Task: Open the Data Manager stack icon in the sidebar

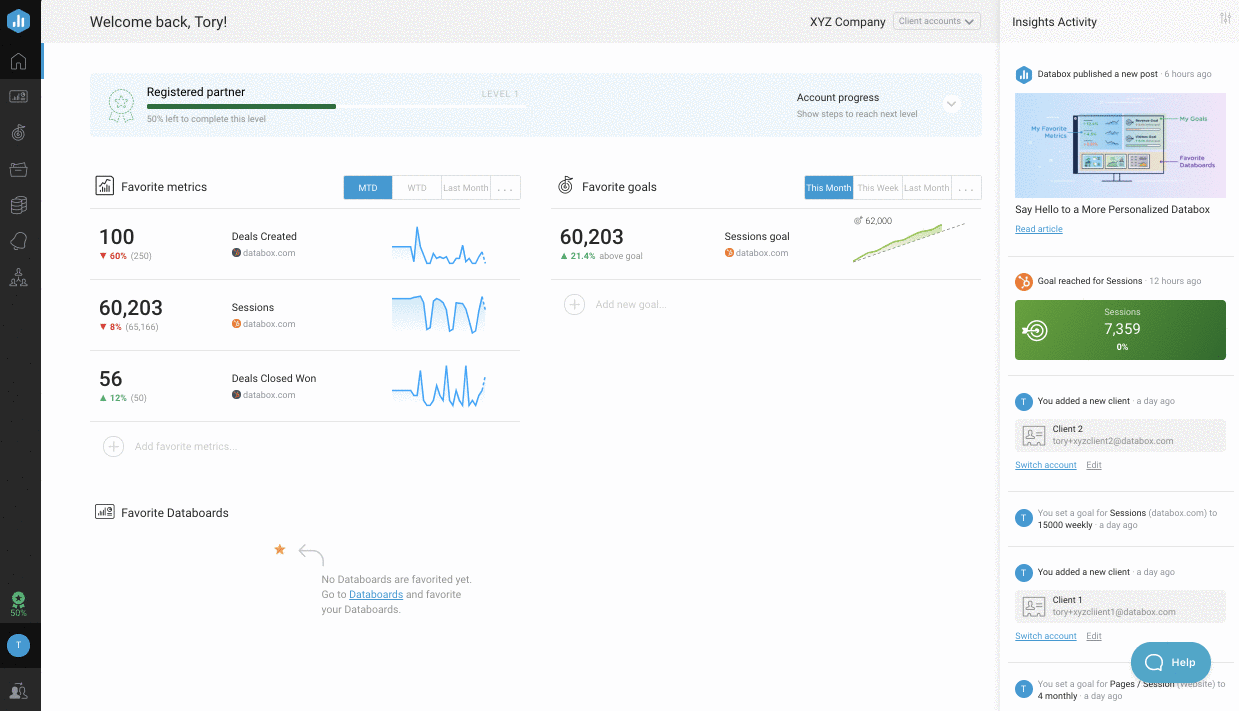Action: point(18,205)
